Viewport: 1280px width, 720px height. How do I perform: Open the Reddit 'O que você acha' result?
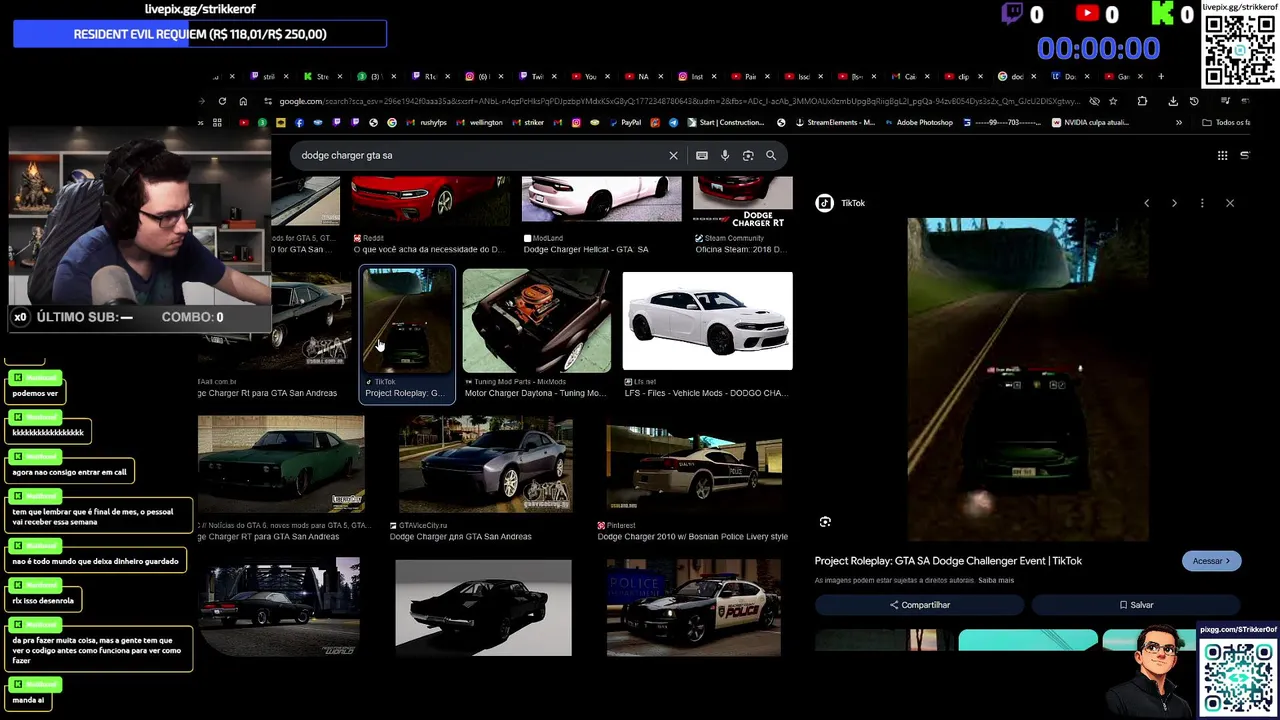tap(429, 249)
